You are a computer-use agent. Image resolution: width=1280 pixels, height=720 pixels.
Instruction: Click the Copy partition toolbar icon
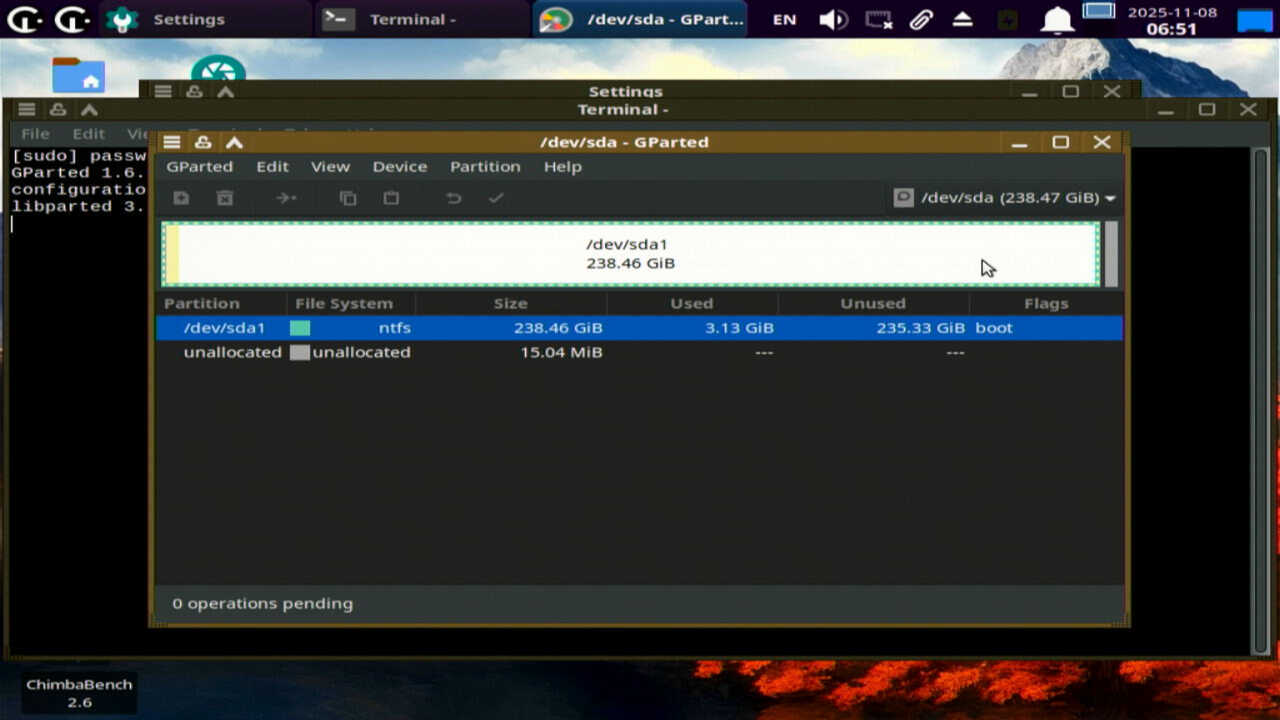tap(348, 198)
